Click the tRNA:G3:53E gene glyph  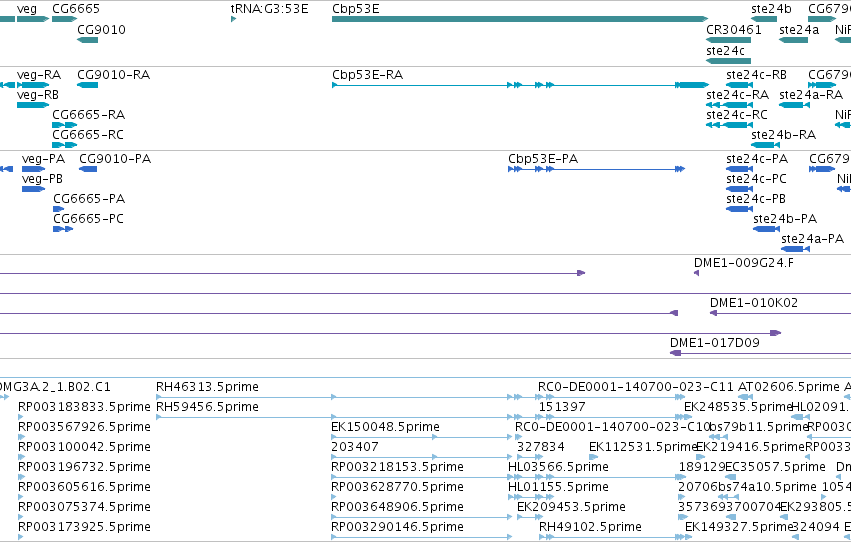coord(233,19)
